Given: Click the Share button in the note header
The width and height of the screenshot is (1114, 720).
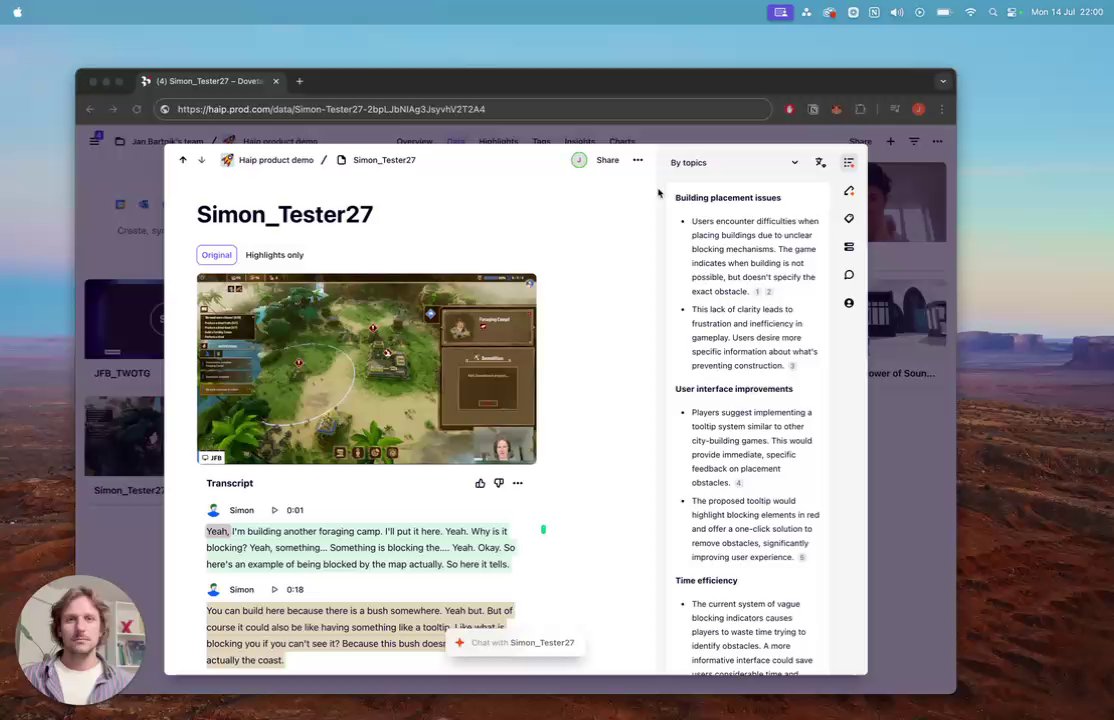Looking at the screenshot, I should 607,160.
